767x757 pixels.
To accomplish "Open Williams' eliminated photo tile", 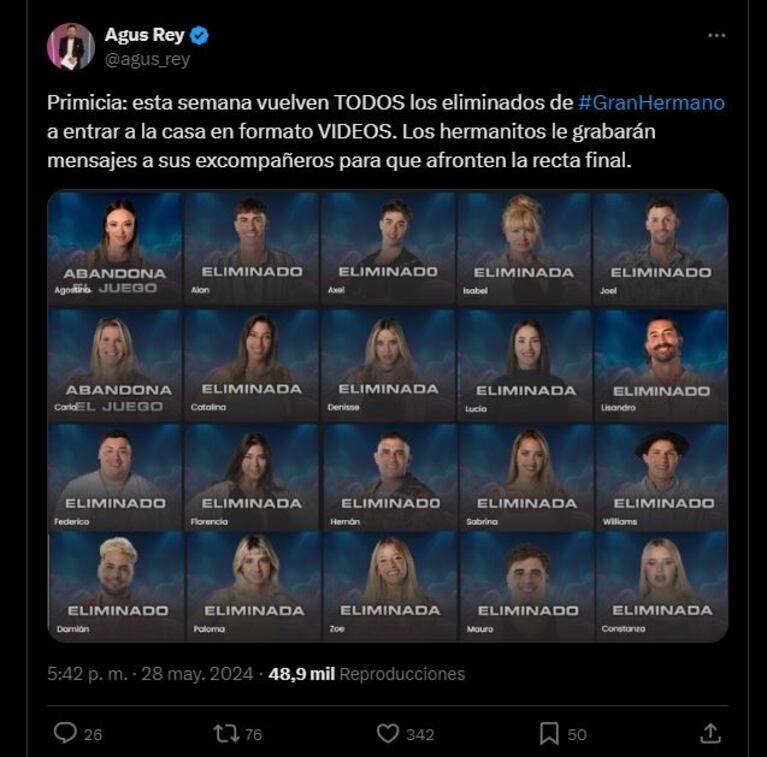I will 661,477.
